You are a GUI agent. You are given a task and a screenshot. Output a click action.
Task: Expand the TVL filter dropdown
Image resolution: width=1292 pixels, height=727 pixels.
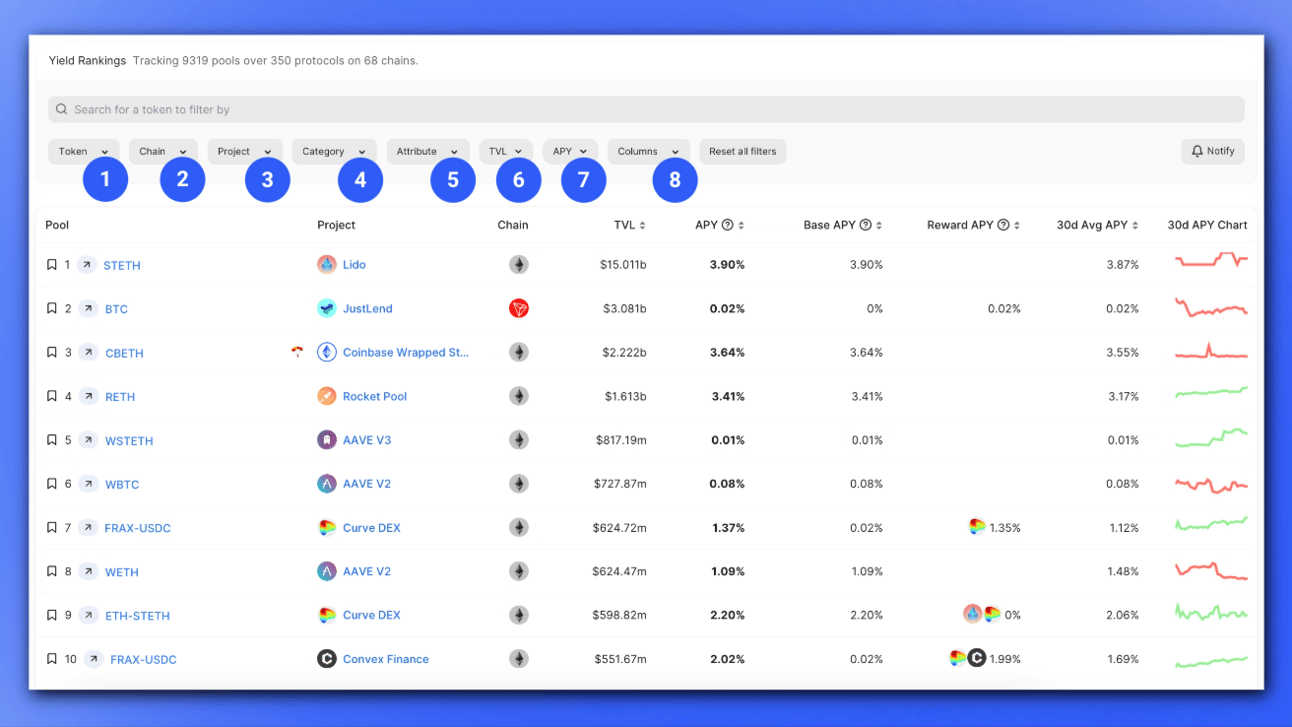[506, 152]
